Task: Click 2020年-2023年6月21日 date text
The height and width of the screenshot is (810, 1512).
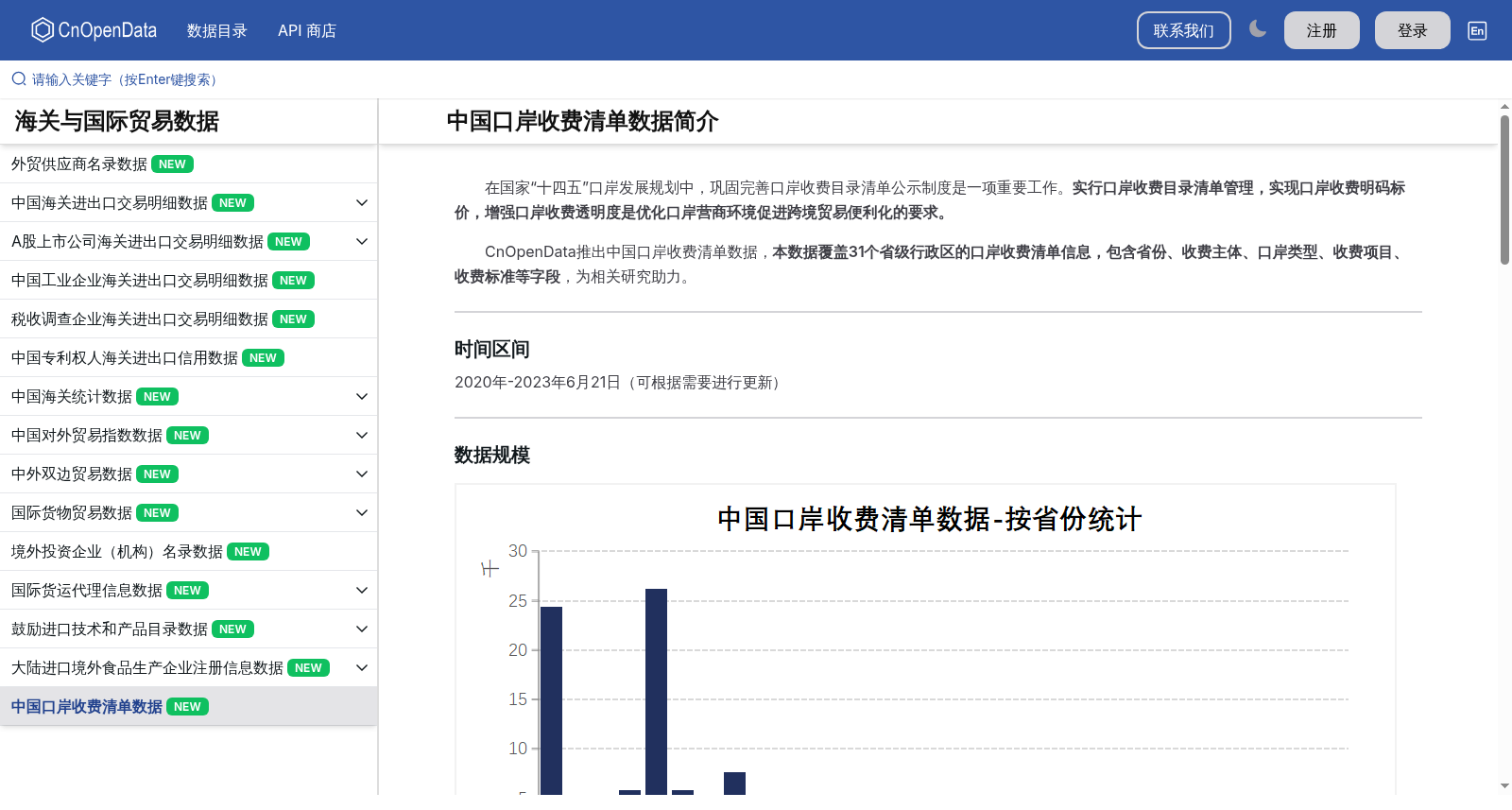Action: coord(538,382)
